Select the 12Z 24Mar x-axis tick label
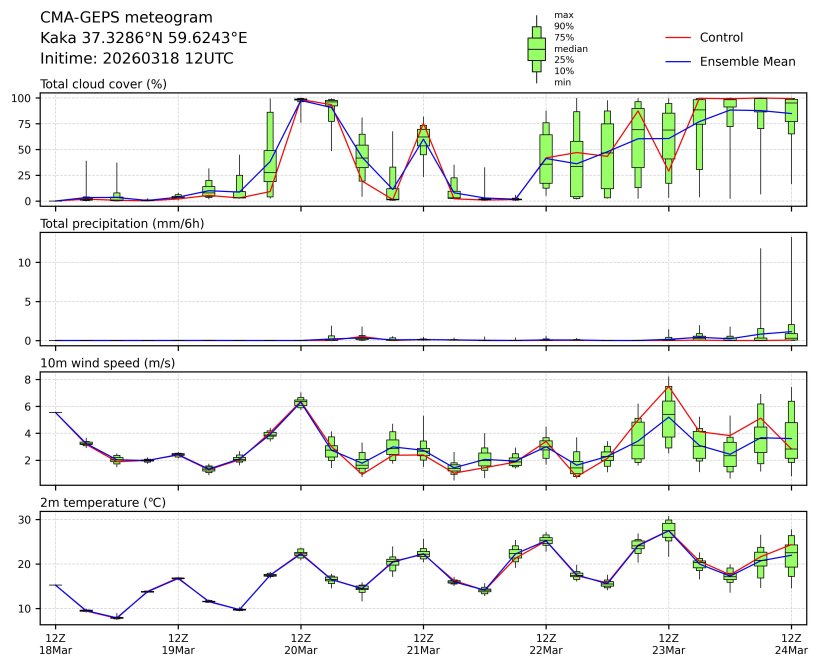Image resolution: width=819 pixels, height=667 pixels. coord(791,643)
